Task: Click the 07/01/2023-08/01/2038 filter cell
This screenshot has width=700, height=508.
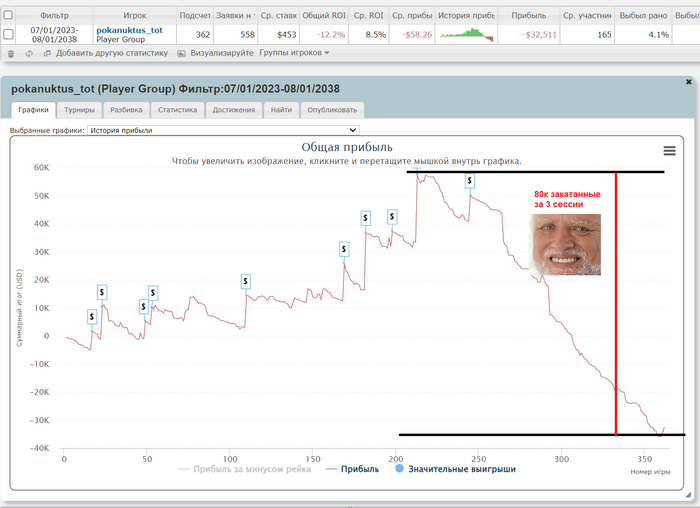Action: coord(54,34)
